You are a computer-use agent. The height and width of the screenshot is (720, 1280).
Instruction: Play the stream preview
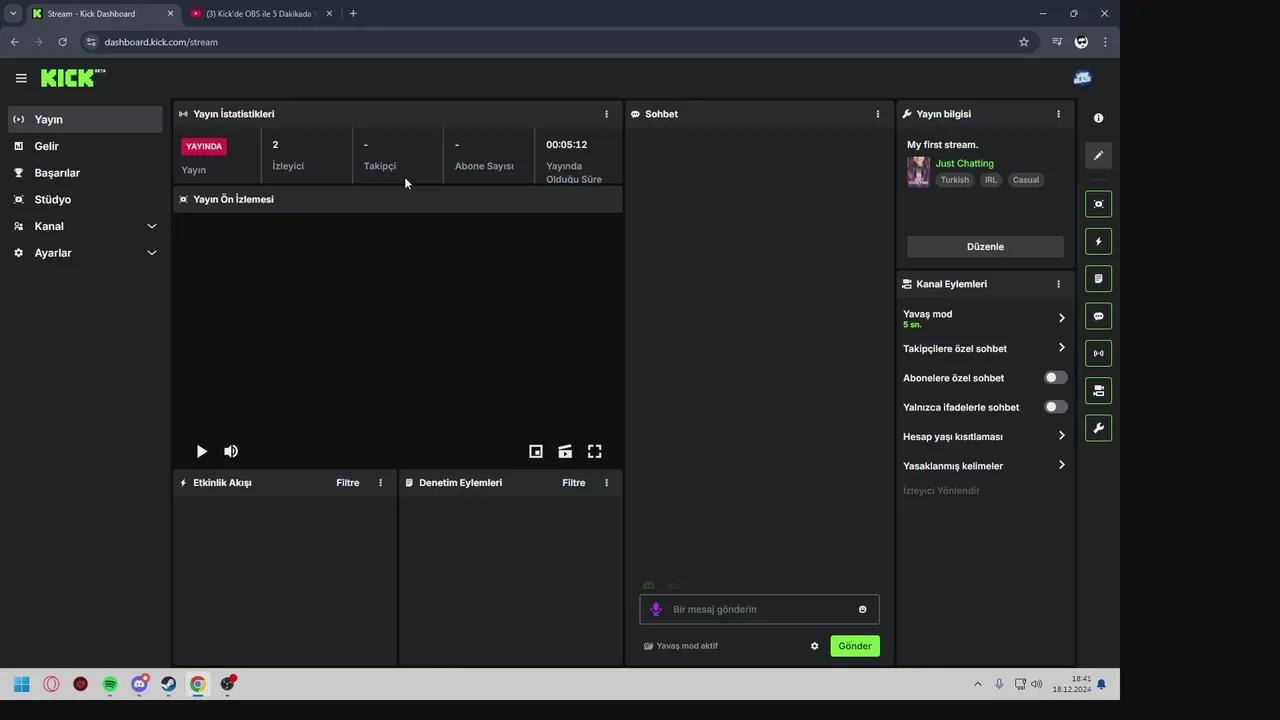(201, 452)
